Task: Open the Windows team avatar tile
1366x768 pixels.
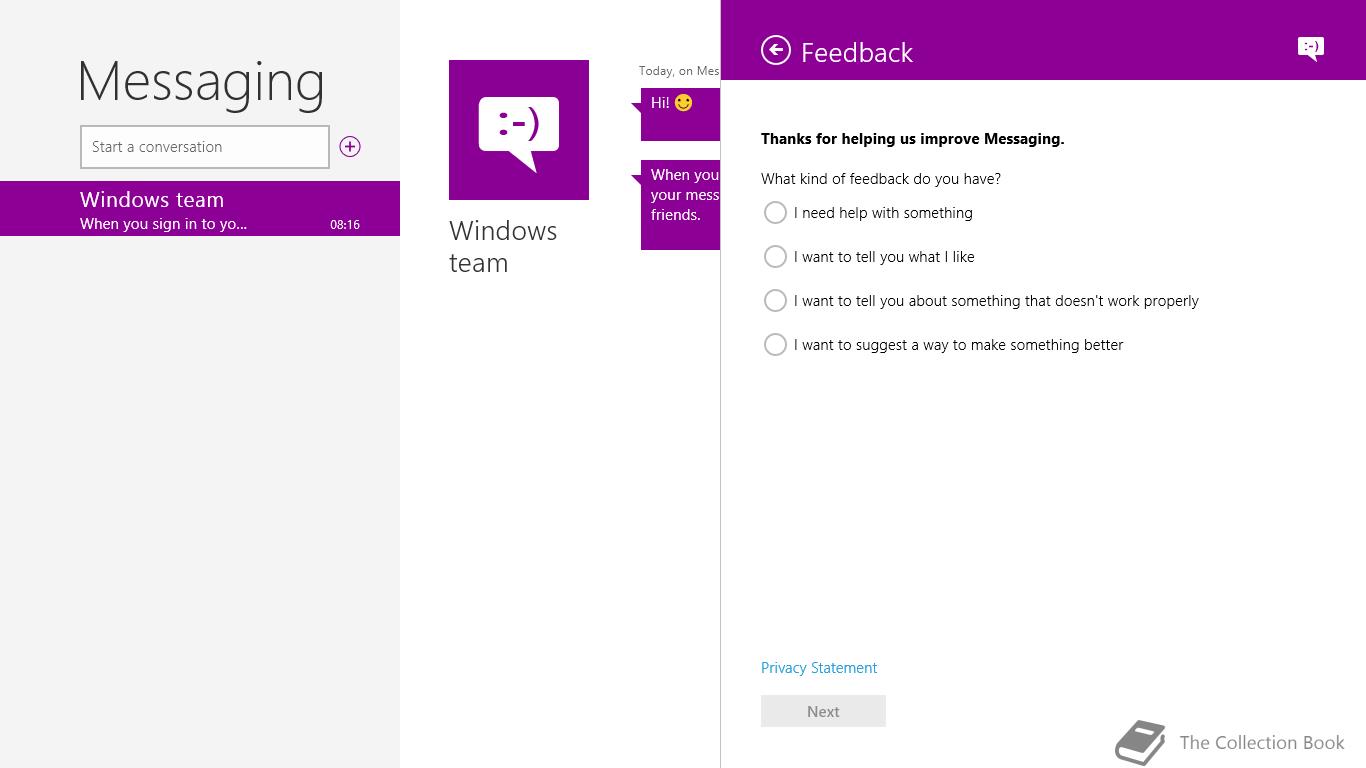Action: [519, 130]
